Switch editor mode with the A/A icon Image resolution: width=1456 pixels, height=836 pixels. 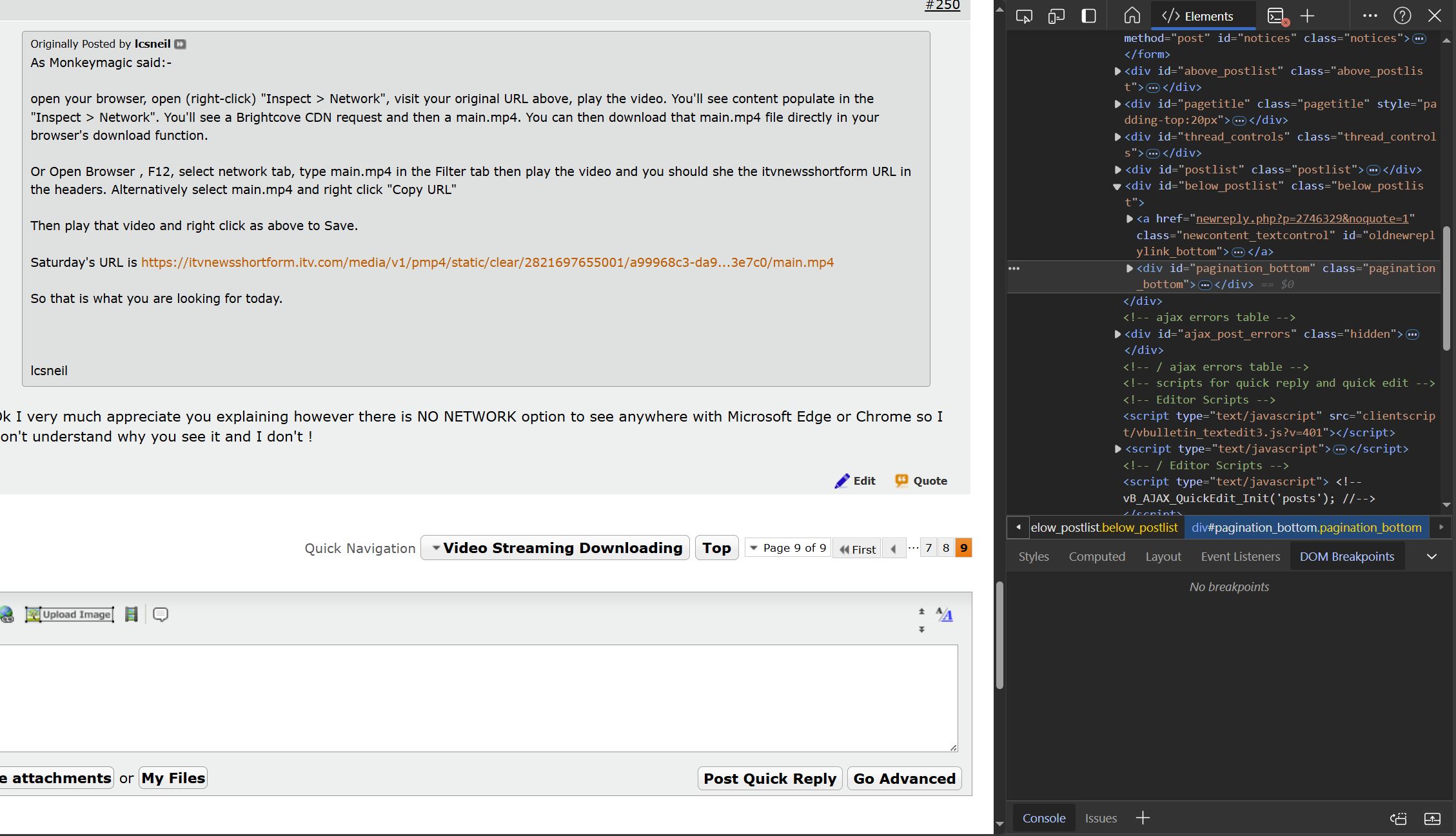[x=944, y=614]
